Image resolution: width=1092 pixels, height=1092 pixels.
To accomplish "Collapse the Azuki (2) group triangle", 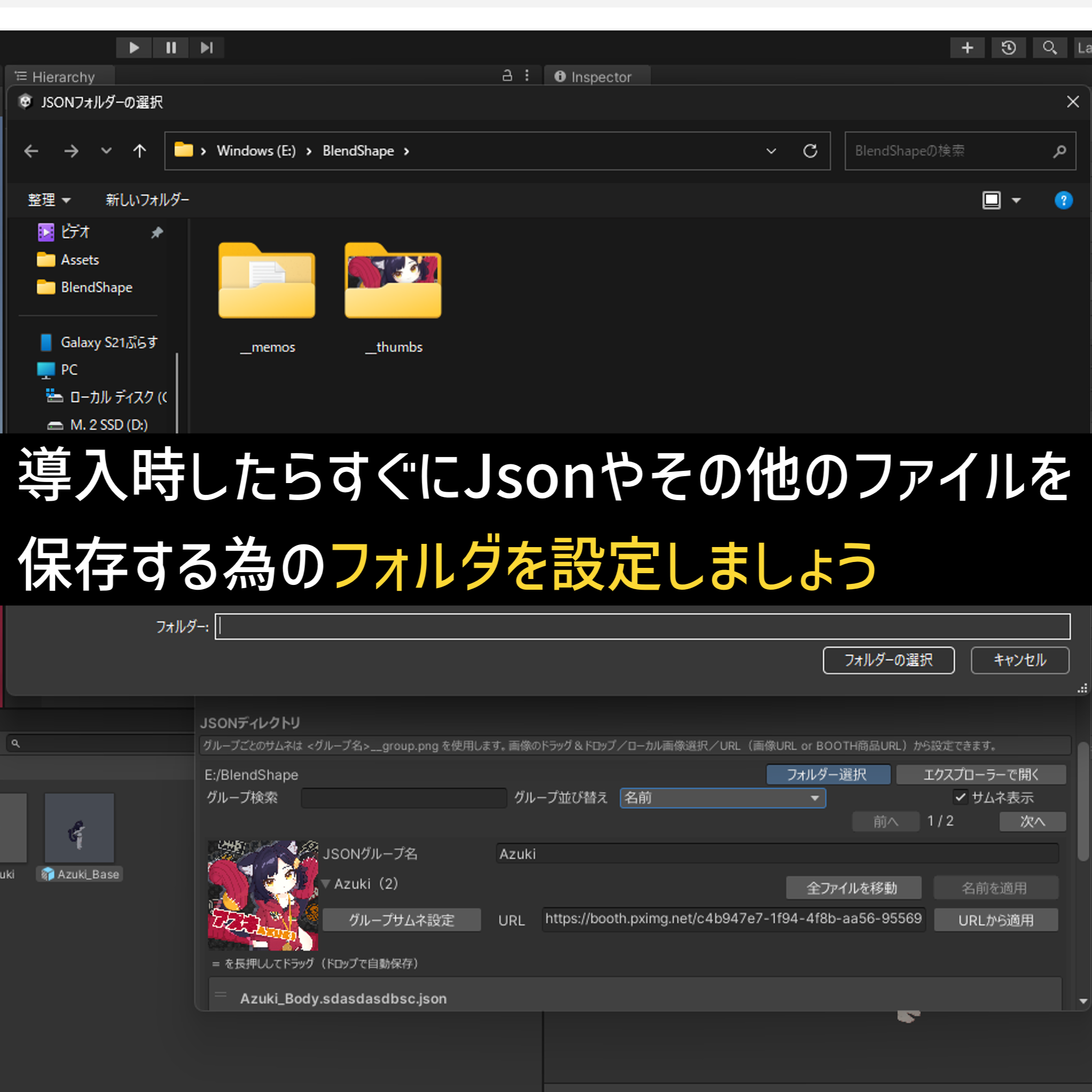I will pos(326,884).
